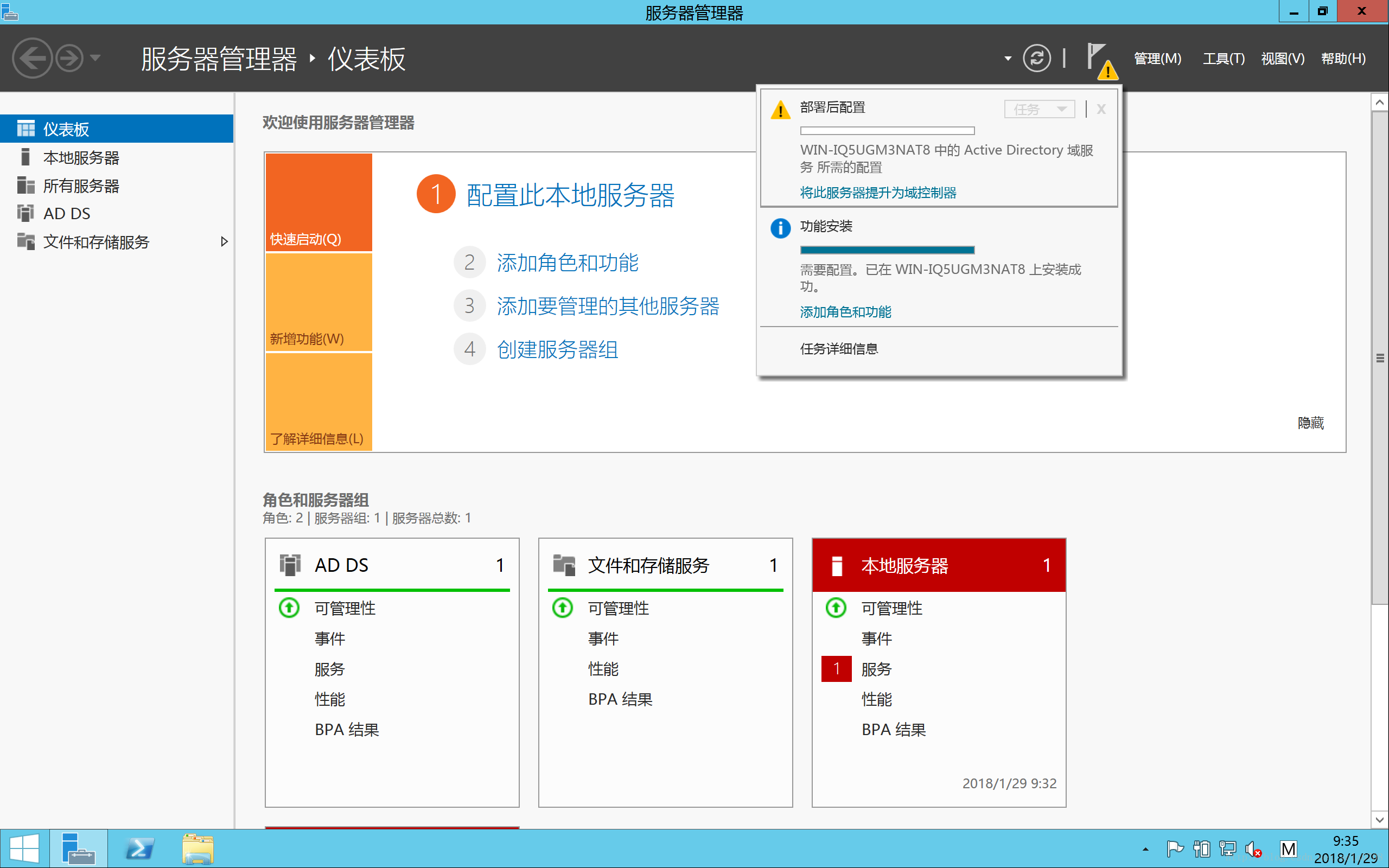This screenshot has width=1389, height=868.
Task: Click the forward navigation arrow
Action: point(70,58)
